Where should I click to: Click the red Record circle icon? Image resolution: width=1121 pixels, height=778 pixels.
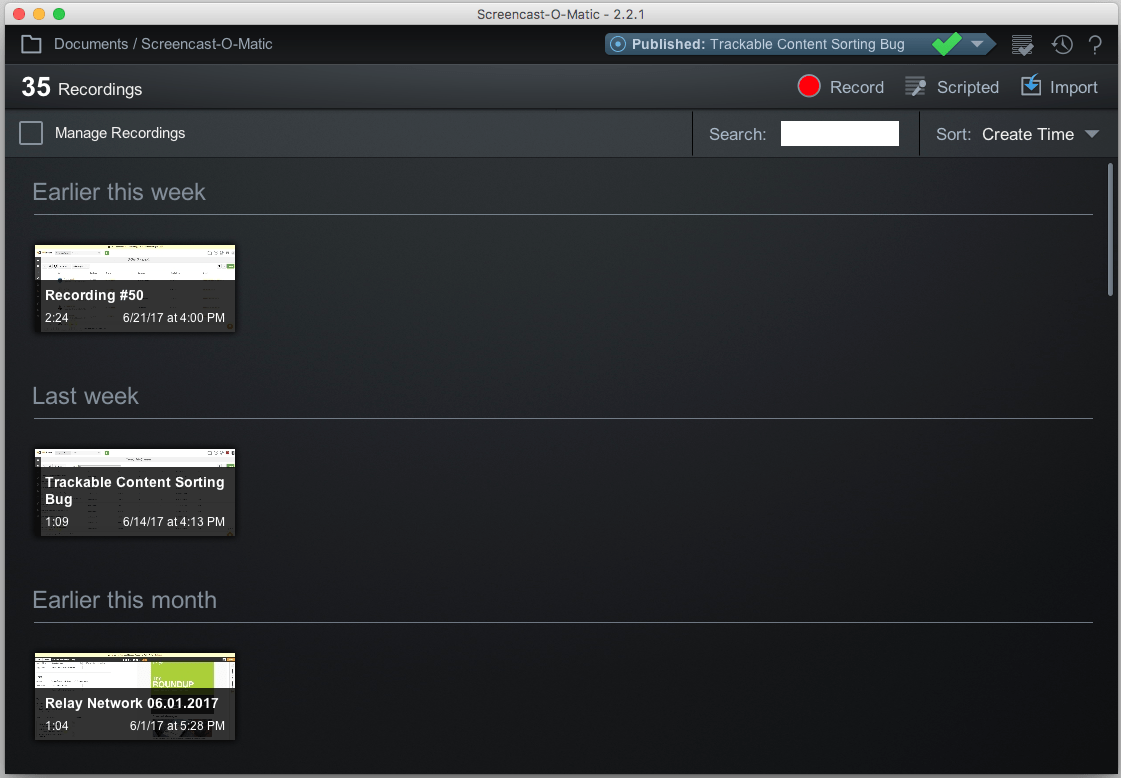tap(809, 87)
